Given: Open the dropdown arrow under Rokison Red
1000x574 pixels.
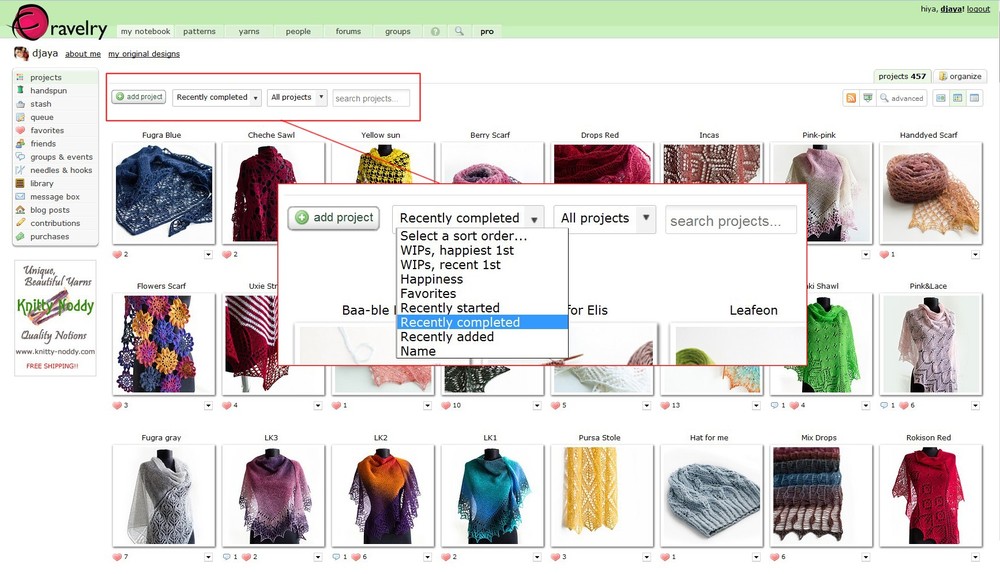Looking at the screenshot, I should tap(974, 557).
